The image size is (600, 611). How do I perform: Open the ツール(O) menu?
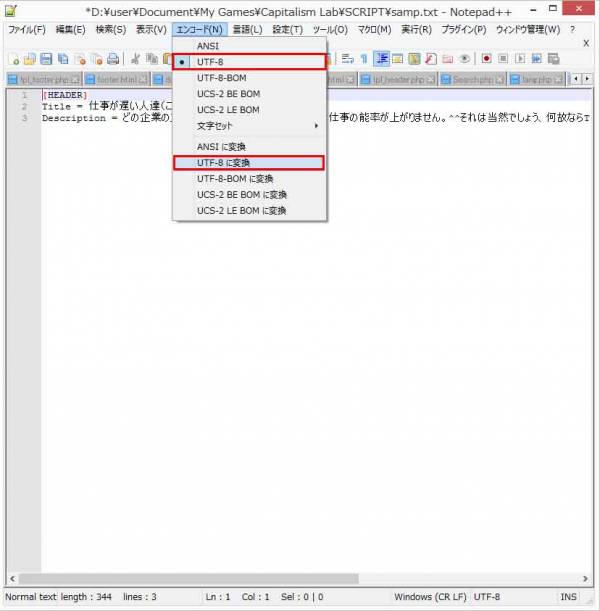pyautogui.click(x=330, y=30)
